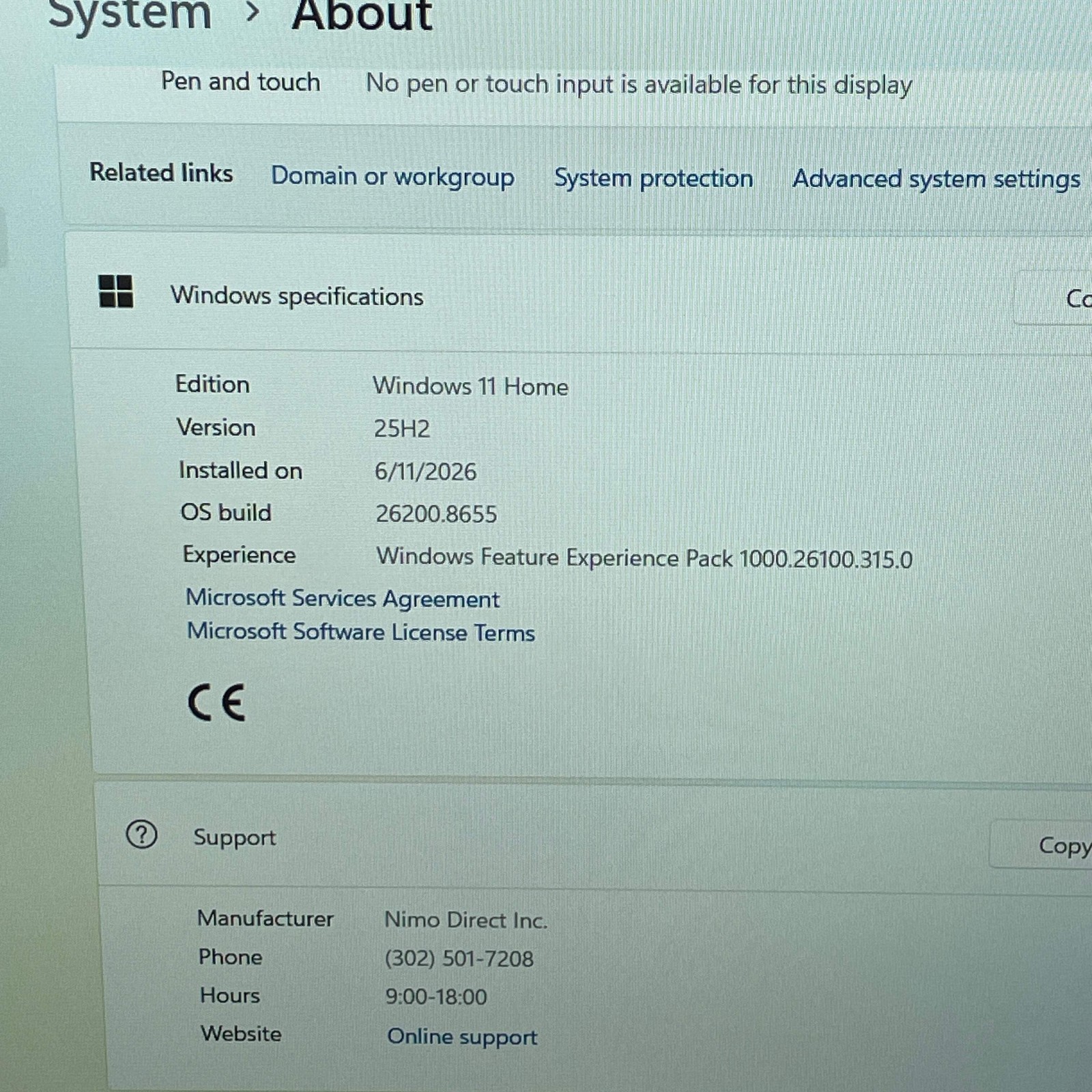Click the CE certification mark
This screenshot has height=1092, width=1092.
click(216, 703)
